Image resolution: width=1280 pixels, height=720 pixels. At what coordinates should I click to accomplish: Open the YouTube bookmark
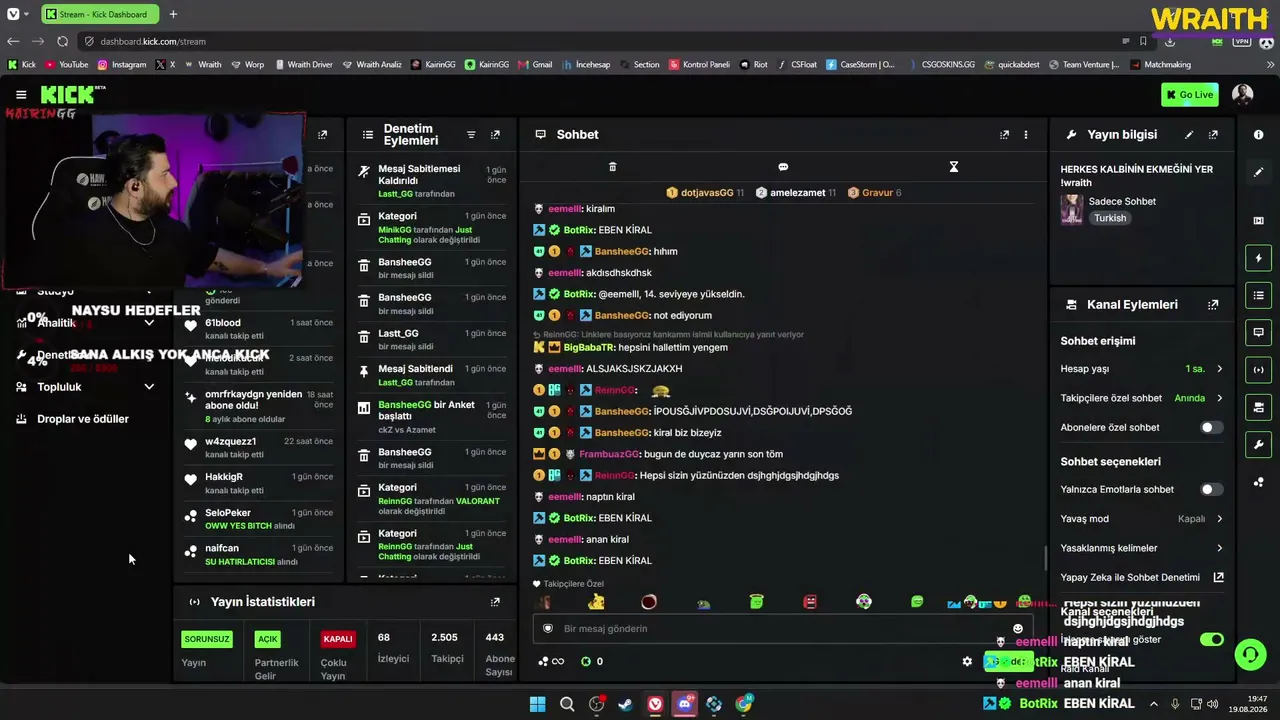[66, 64]
